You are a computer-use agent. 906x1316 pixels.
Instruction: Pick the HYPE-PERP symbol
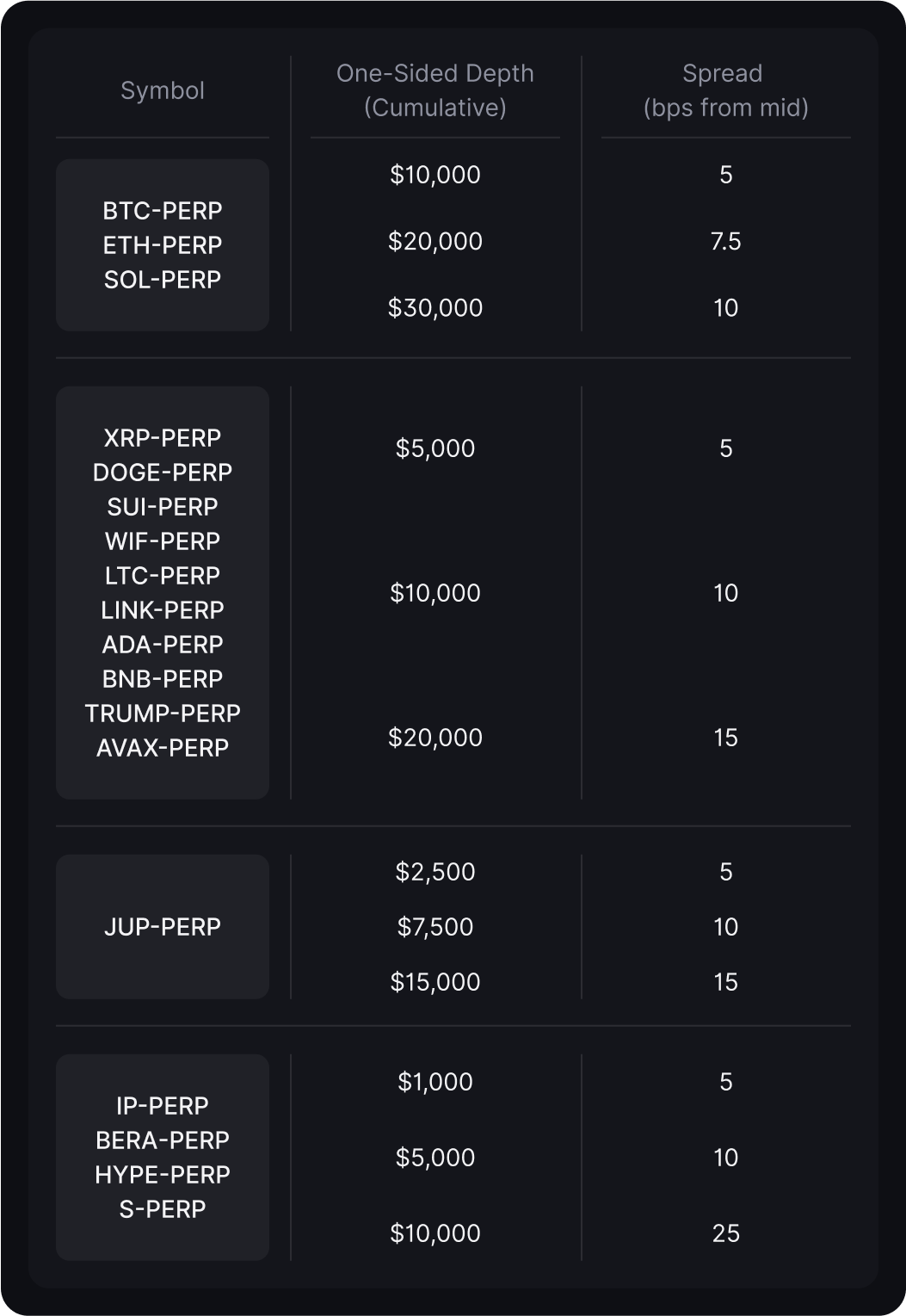click(163, 1175)
